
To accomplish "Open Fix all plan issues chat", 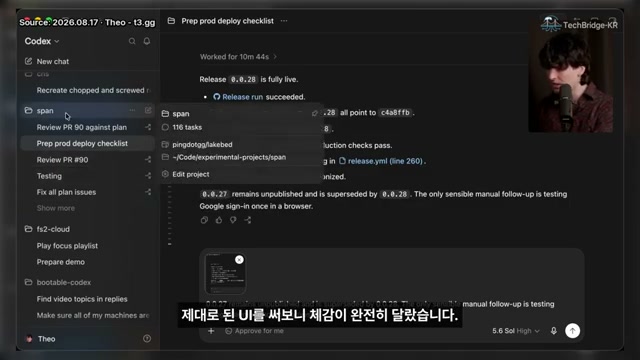I will click(x=66, y=192).
